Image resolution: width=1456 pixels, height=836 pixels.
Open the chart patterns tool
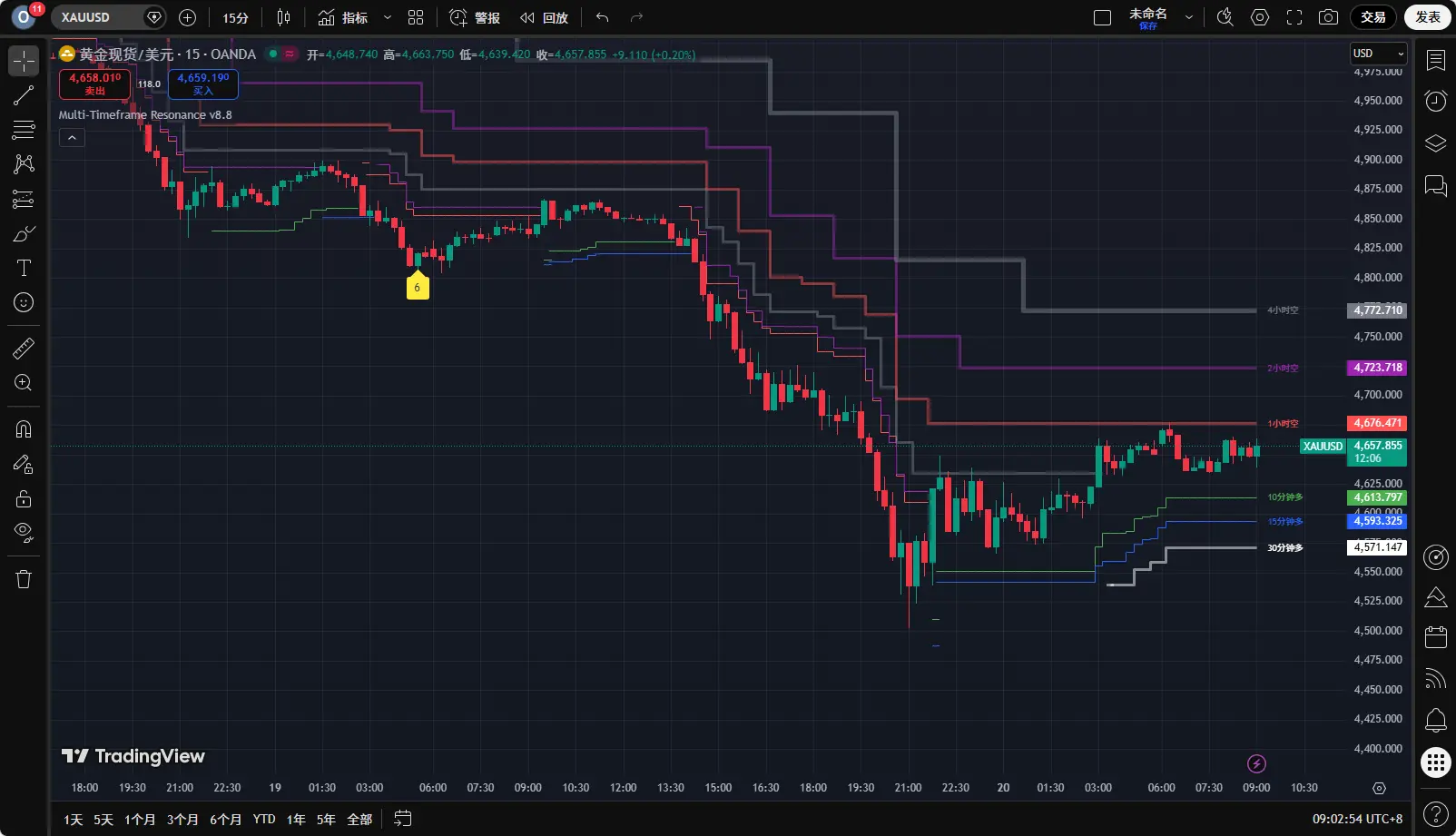(24, 164)
